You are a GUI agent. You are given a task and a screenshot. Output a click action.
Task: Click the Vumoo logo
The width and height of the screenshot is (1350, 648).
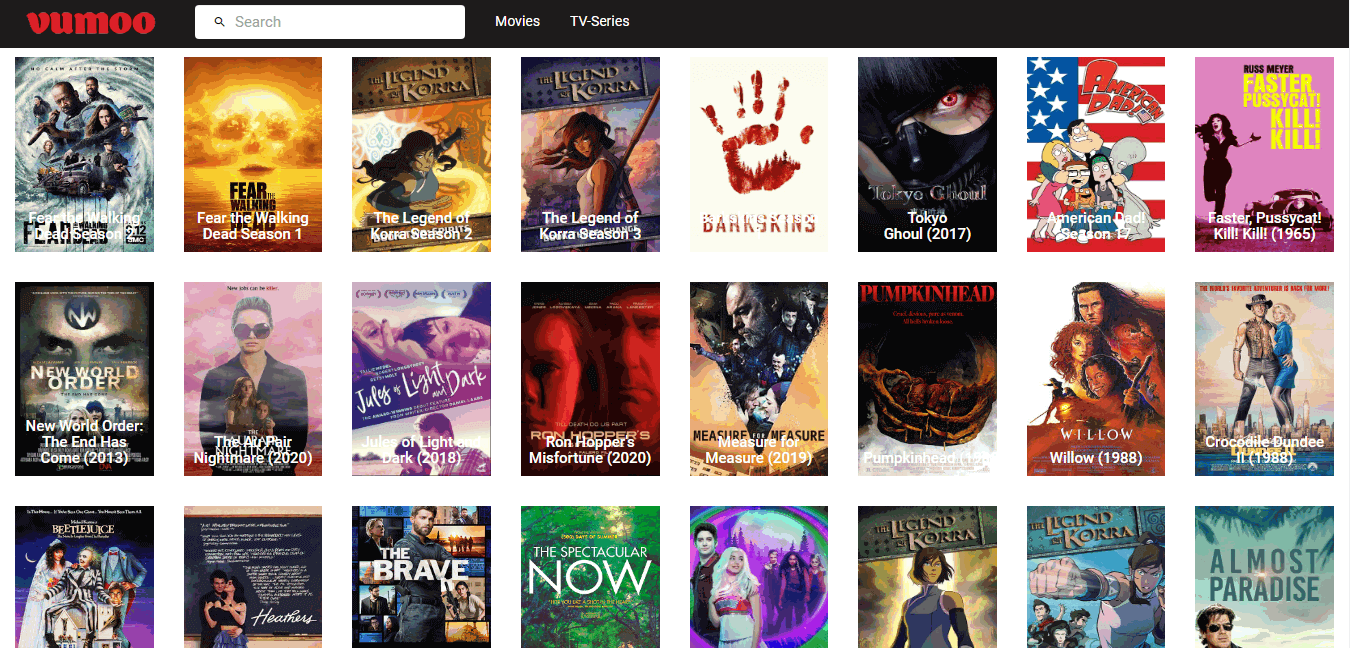click(x=91, y=22)
